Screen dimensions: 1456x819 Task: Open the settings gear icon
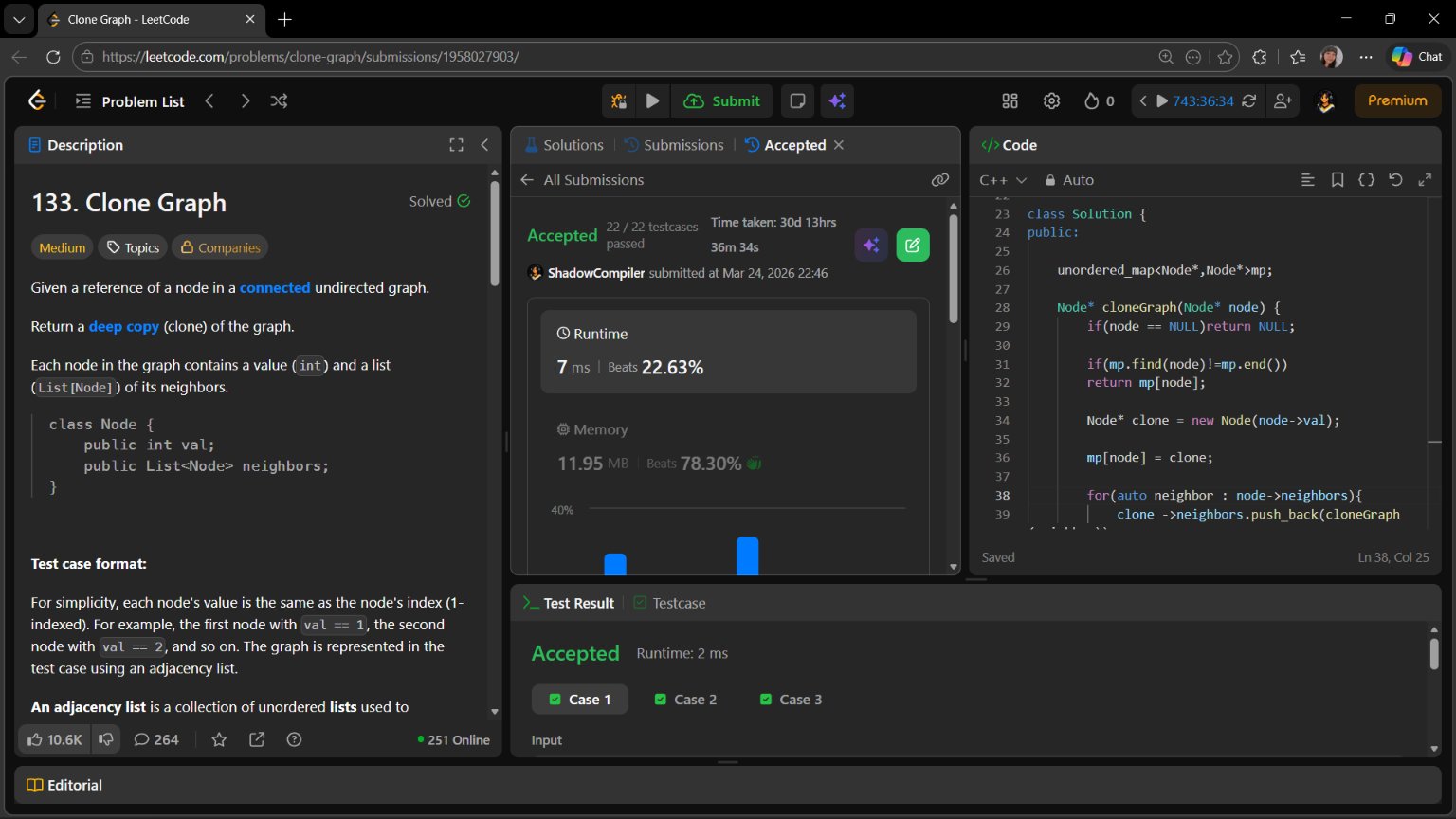coord(1051,101)
